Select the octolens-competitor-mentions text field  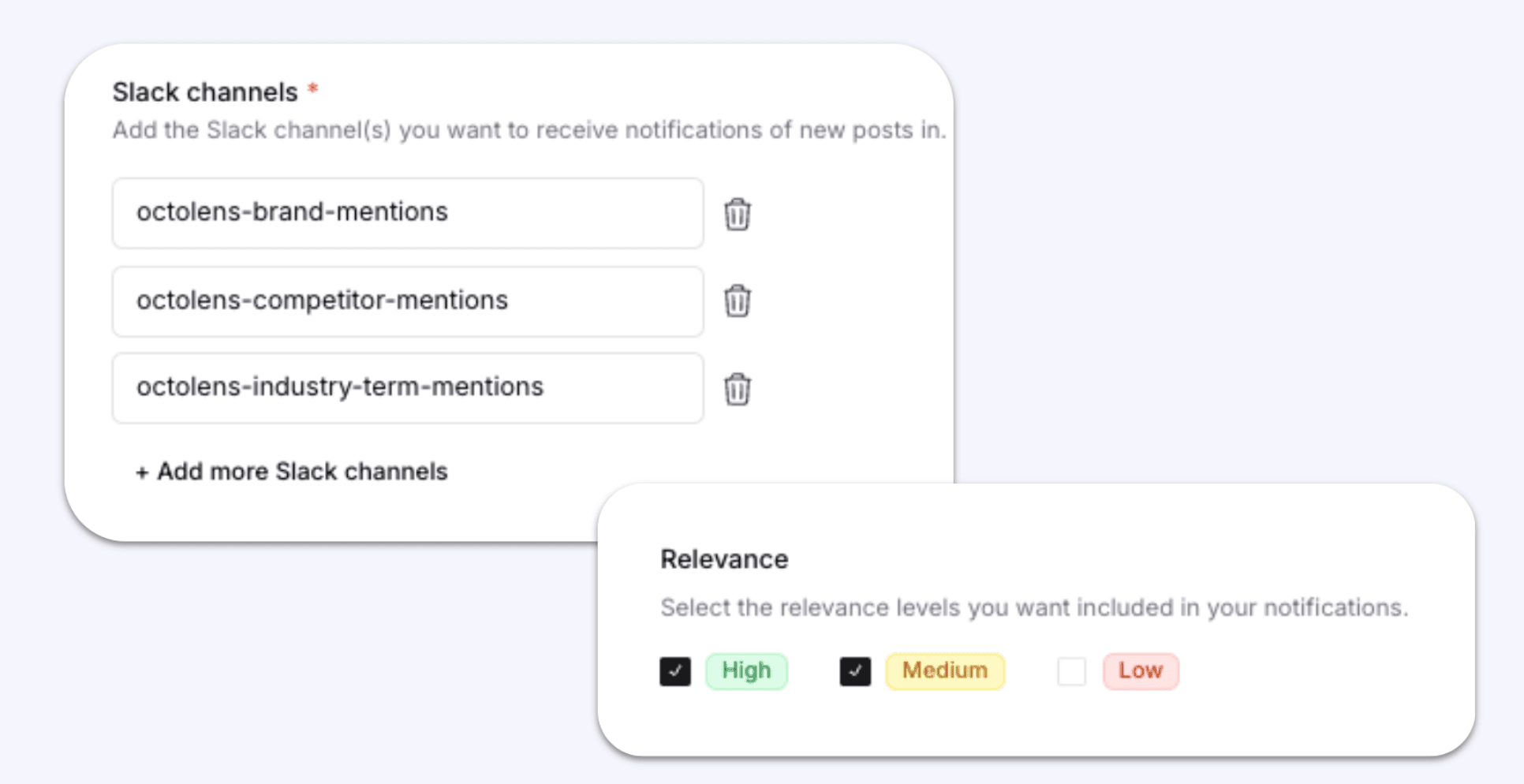click(407, 301)
